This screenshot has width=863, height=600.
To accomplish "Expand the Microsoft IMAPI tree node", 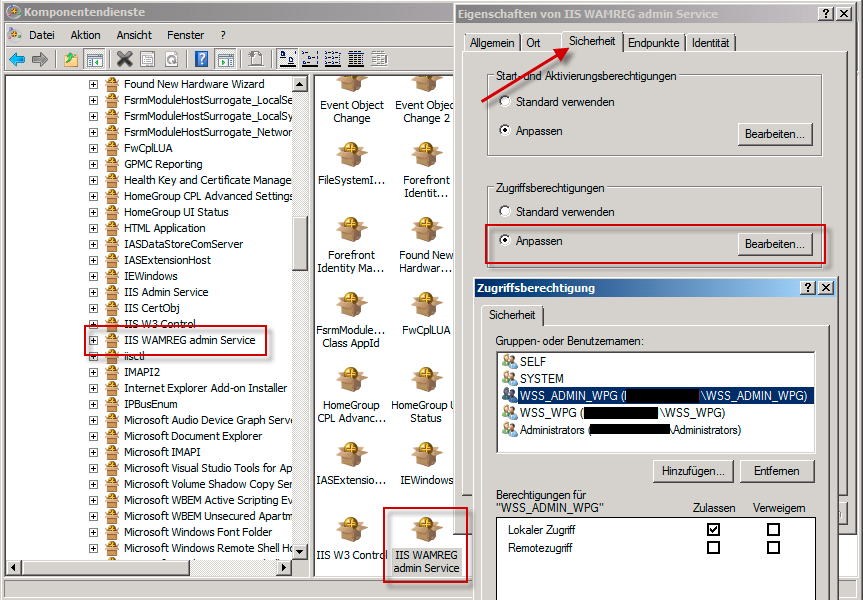I will tap(94, 452).
